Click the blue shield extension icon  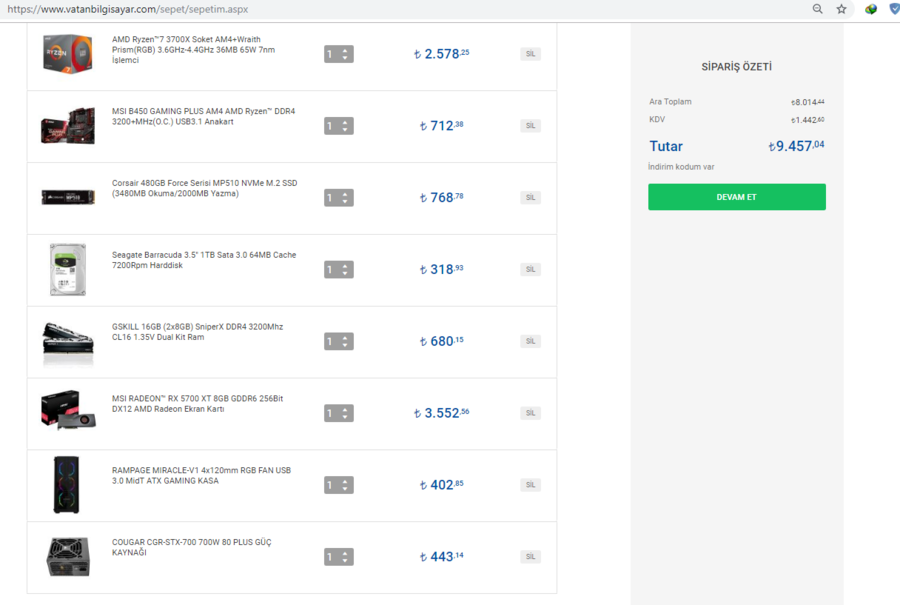pos(894,9)
